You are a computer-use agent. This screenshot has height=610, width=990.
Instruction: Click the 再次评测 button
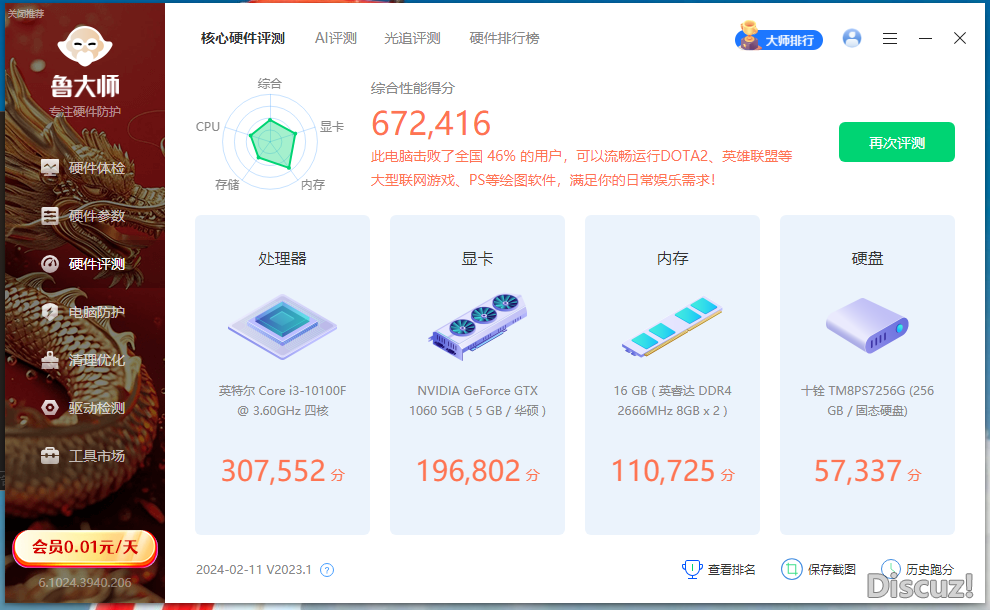pos(897,142)
